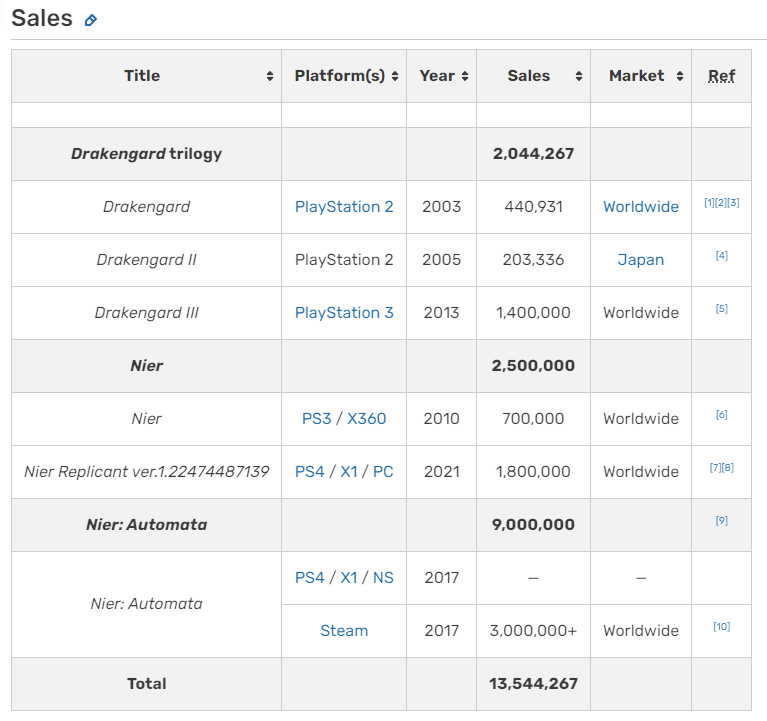
Task: Follow the Worldwide link in Drakengard row
Action: 641,207
